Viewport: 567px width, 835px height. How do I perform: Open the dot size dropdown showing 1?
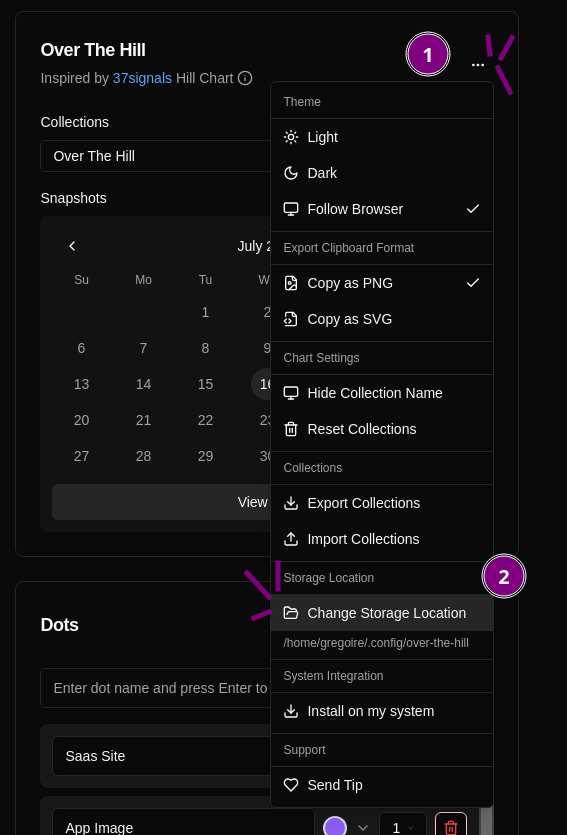[x=402, y=828]
